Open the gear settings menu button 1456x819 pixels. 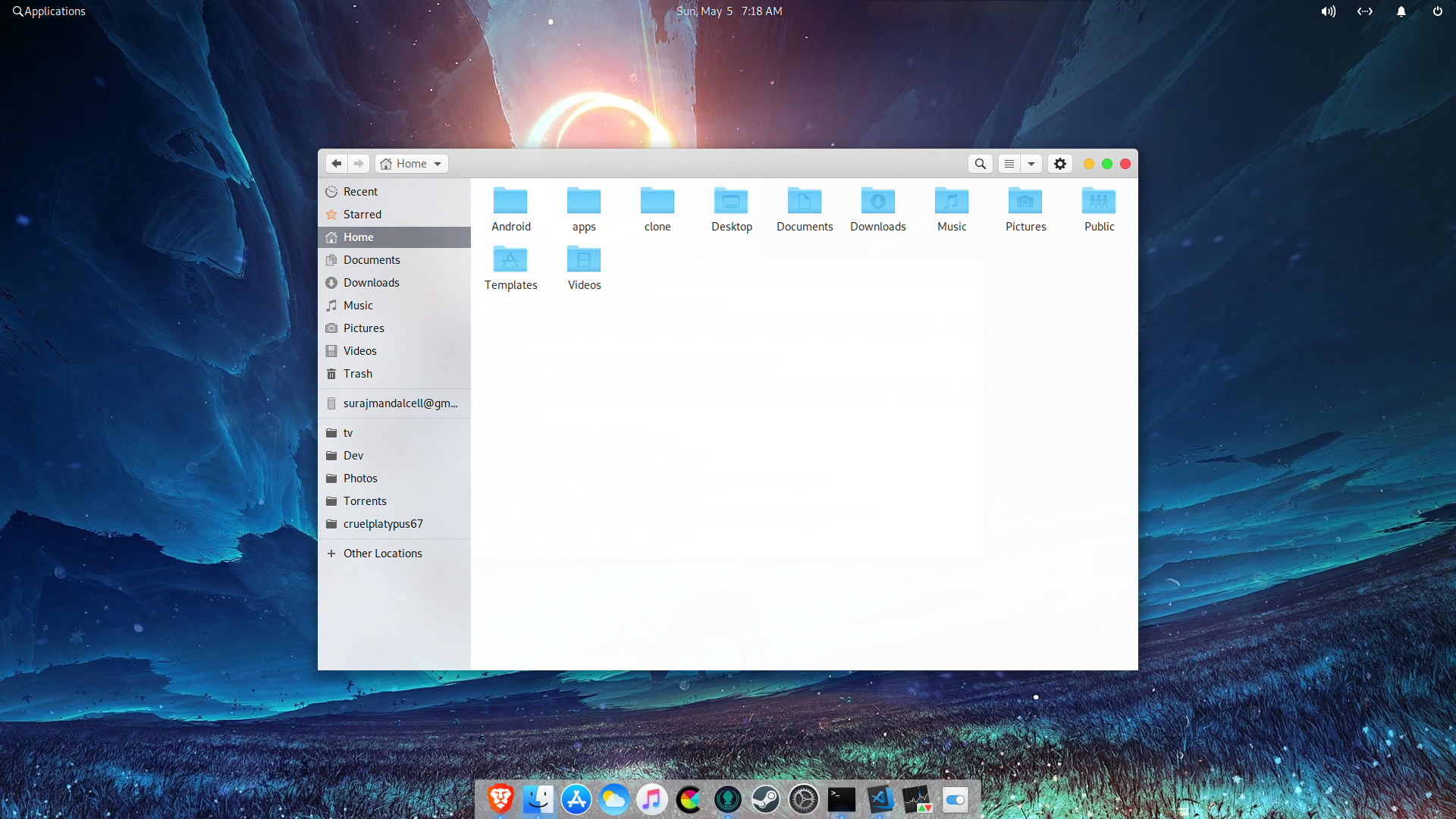1060,164
